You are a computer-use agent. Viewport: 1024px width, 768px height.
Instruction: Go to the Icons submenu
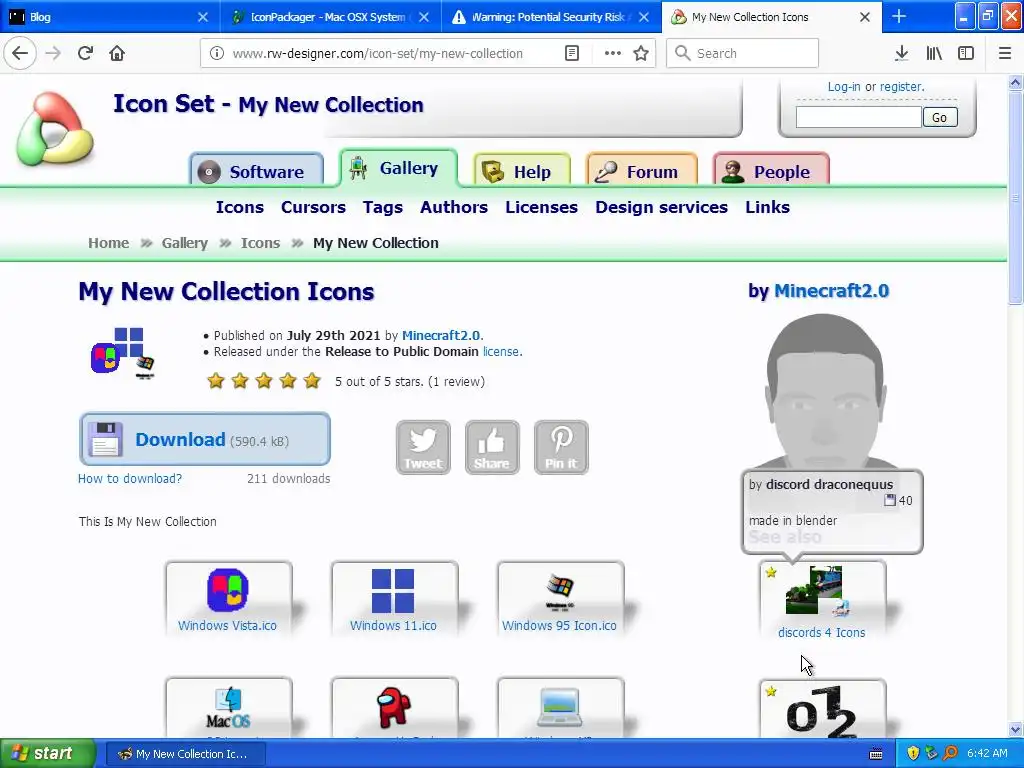click(240, 207)
